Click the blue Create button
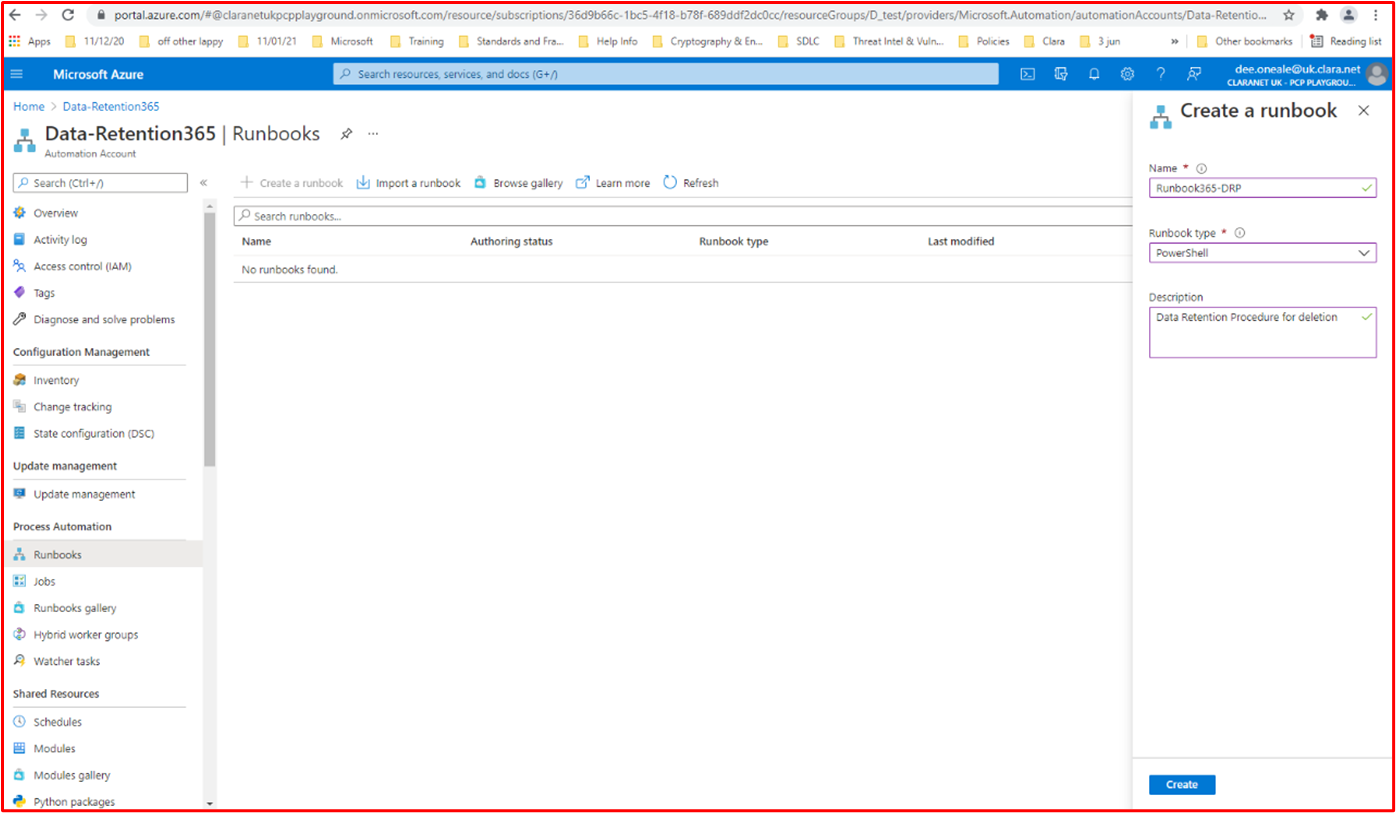 (1182, 785)
